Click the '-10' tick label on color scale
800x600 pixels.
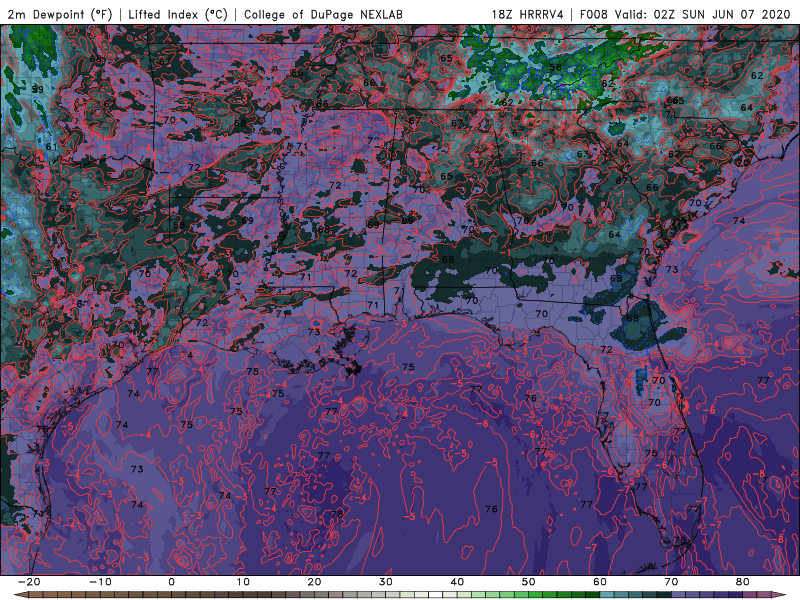100,582
